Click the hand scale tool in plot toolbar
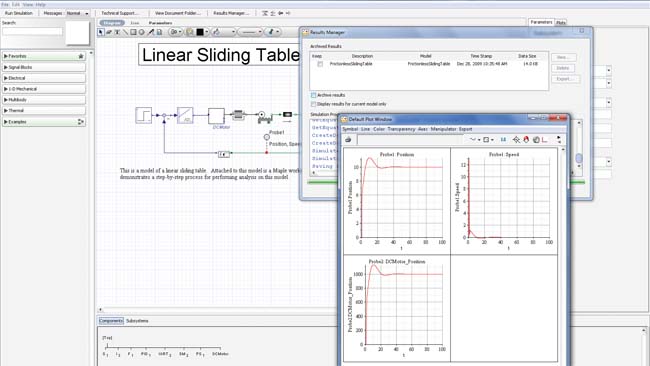This screenshot has height=366, width=650. tap(536, 140)
